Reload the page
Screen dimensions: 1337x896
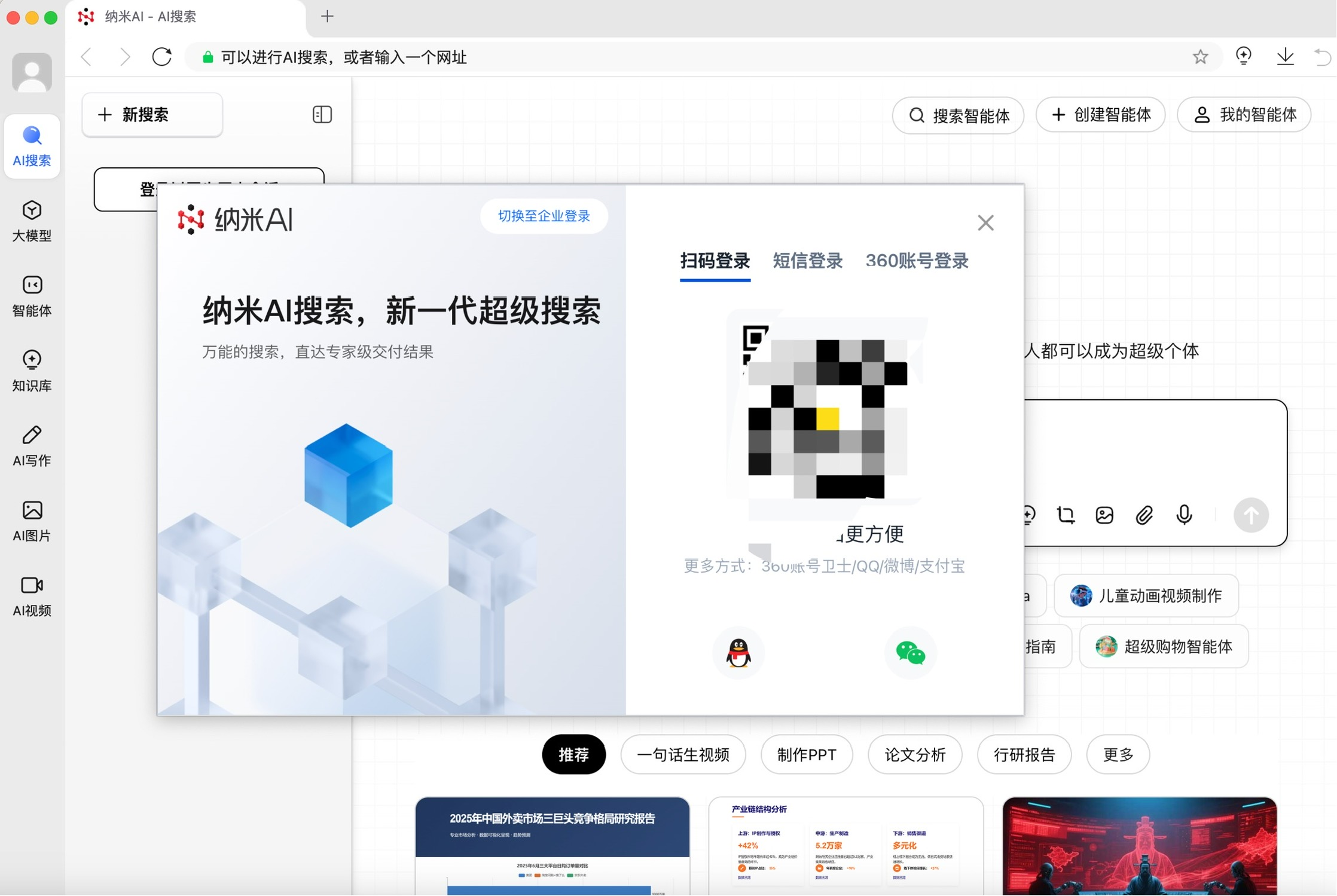pyautogui.click(x=162, y=57)
